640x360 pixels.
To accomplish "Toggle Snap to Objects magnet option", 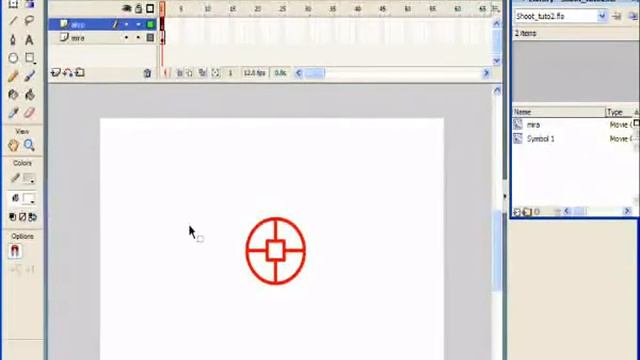I will (x=15, y=251).
